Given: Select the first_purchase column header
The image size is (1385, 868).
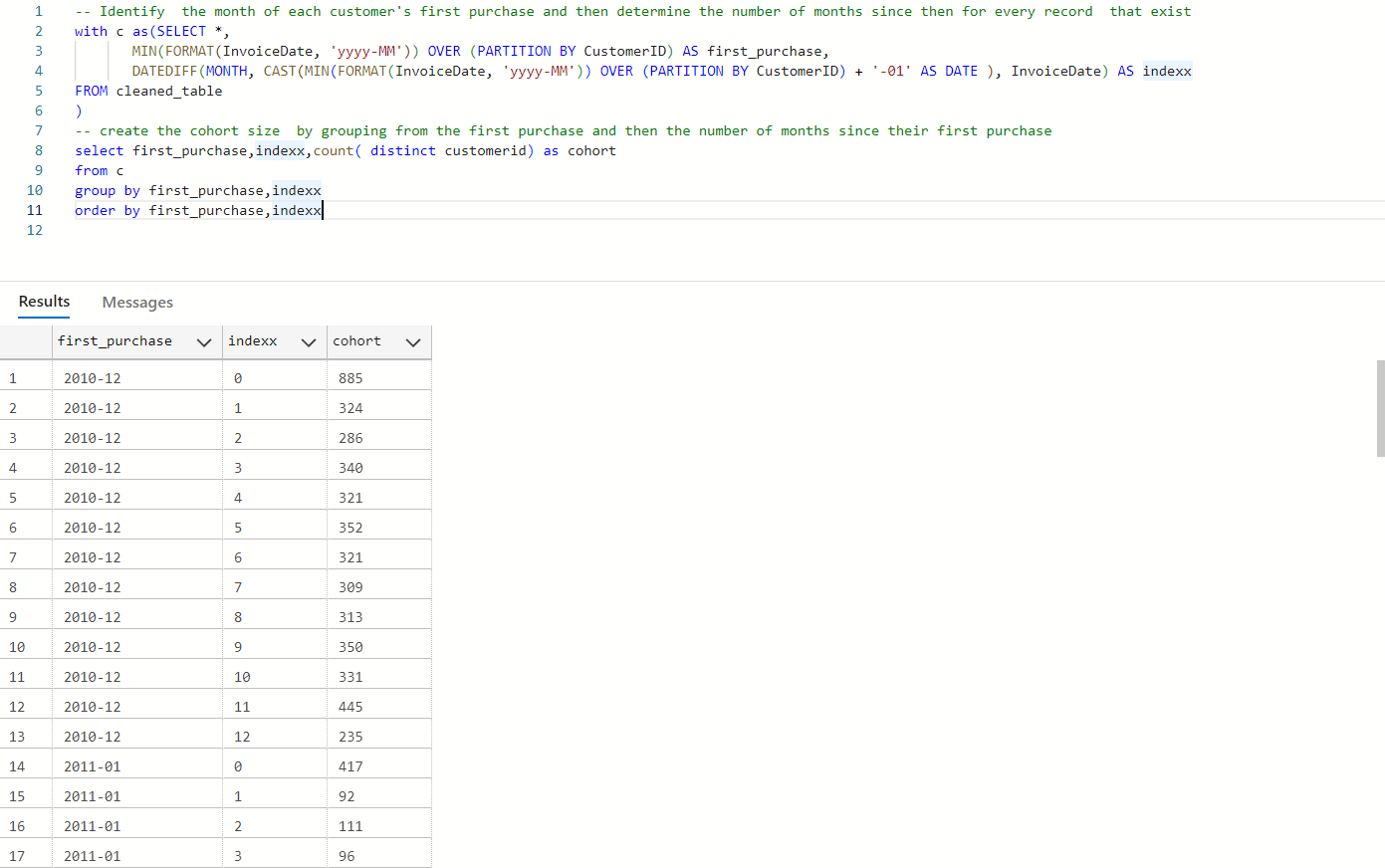Looking at the screenshot, I should point(115,341).
